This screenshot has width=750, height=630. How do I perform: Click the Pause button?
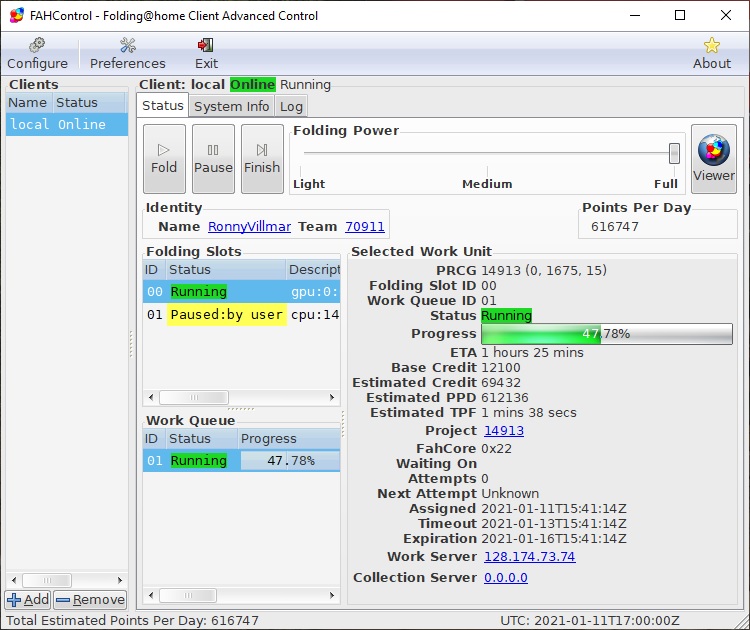pos(213,159)
